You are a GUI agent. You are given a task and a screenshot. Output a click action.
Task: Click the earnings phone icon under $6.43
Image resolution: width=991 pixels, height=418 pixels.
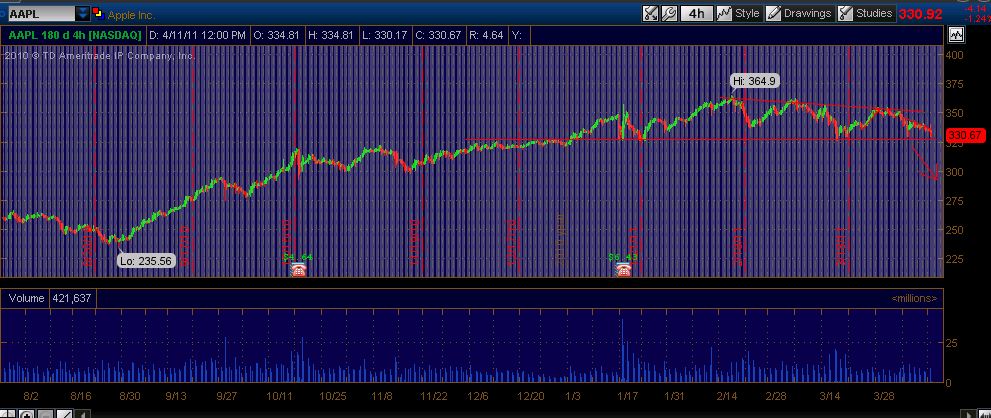[x=624, y=270]
